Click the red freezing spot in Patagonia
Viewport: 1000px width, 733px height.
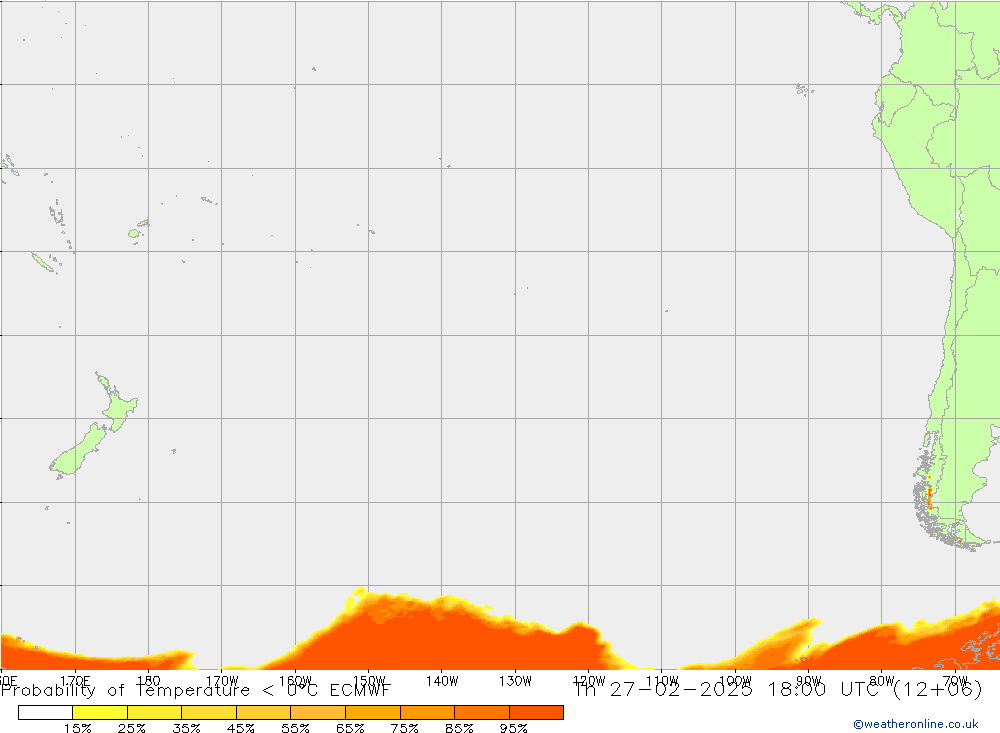930,498
